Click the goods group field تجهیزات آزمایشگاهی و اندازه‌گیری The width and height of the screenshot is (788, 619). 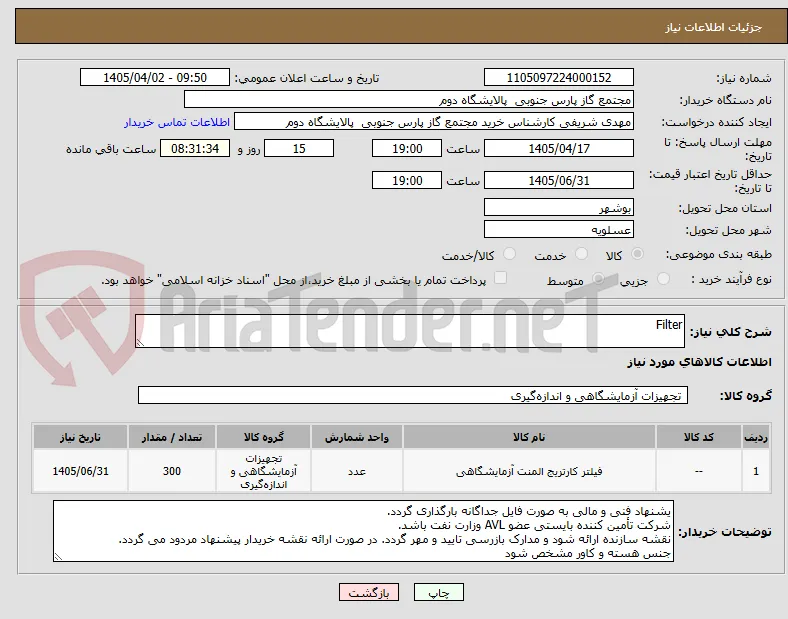click(x=413, y=395)
